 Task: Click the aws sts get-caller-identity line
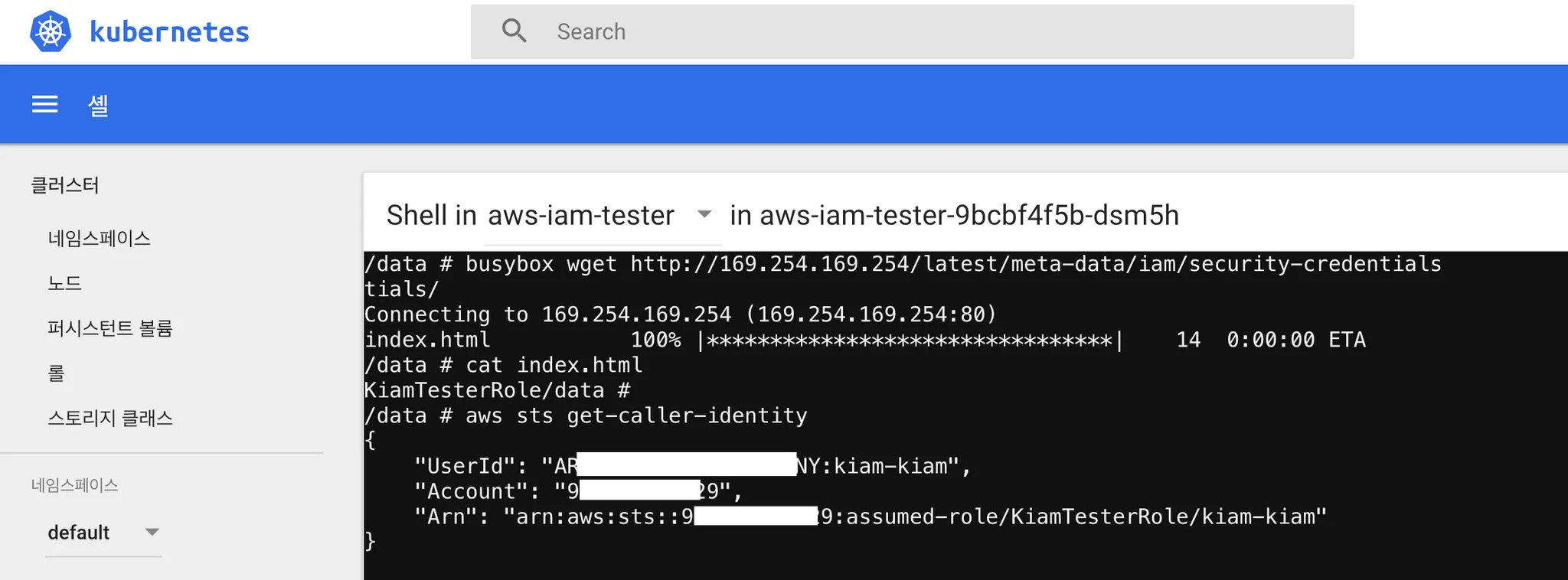pos(586,415)
